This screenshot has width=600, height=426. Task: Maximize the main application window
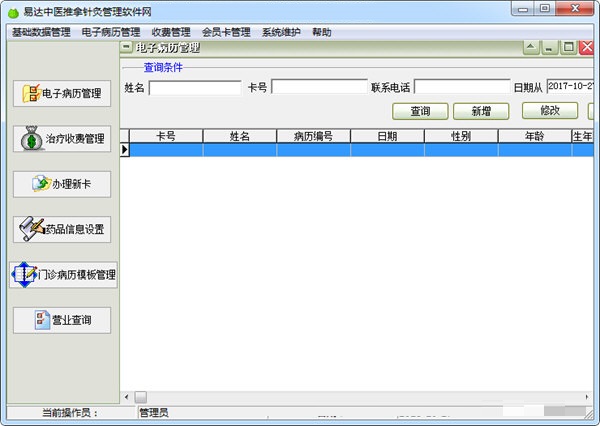[x=545, y=9]
